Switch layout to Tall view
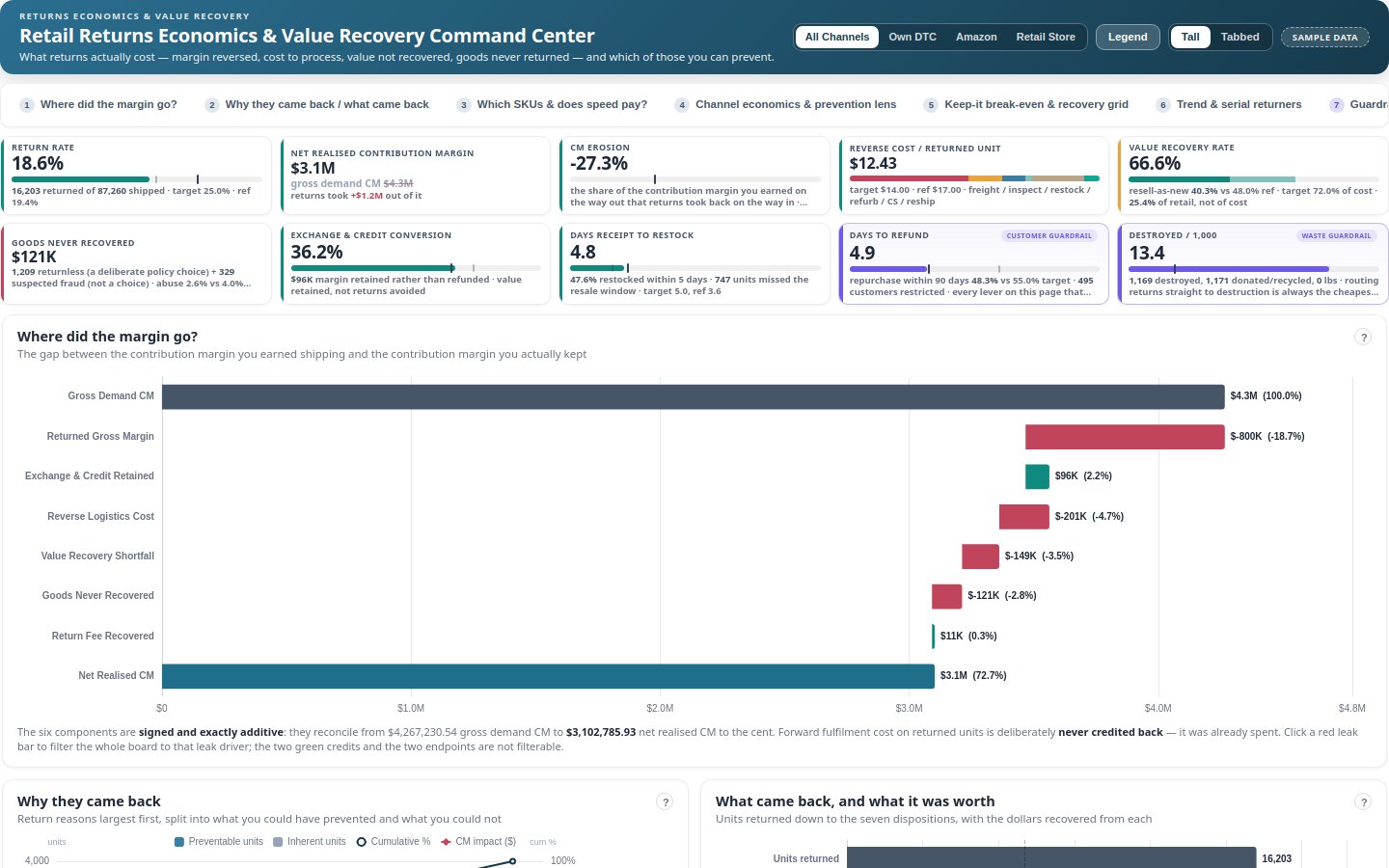Screen dimensions: 1389x868 point(1190,37)
